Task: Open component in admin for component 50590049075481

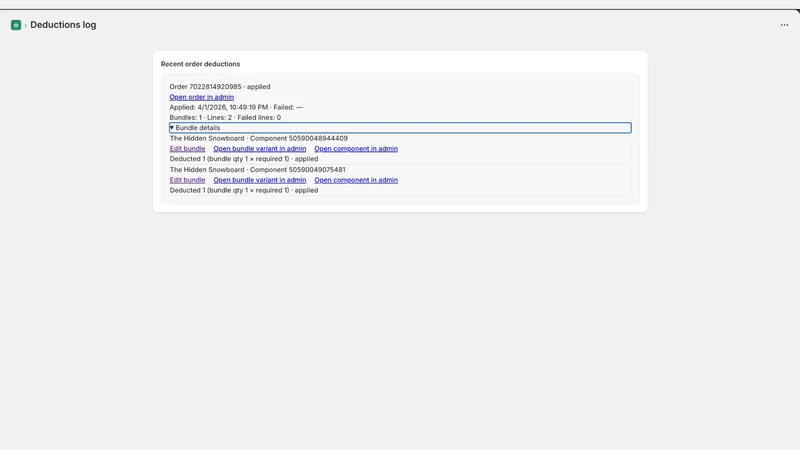Action: (x=356, y=180)
